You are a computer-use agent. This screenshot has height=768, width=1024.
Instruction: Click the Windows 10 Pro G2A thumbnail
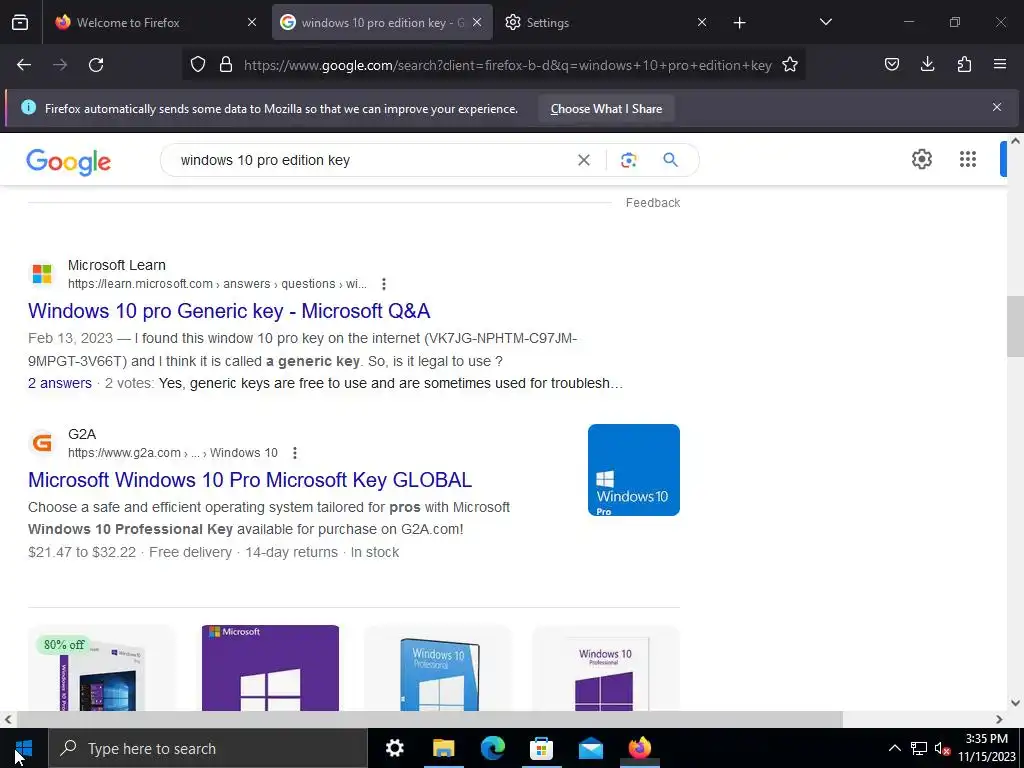633,470
